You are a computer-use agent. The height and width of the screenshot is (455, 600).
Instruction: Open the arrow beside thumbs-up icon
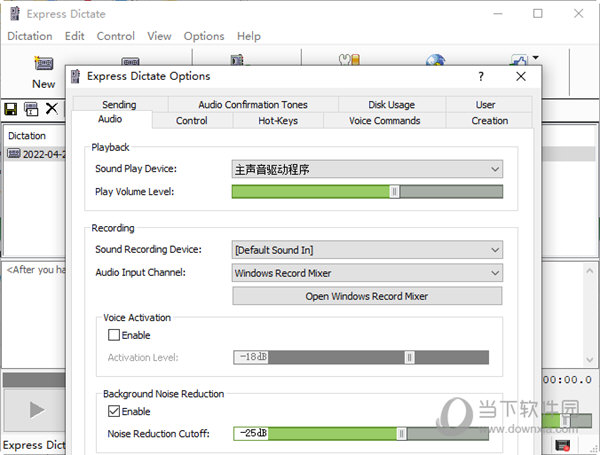(536, 58)
